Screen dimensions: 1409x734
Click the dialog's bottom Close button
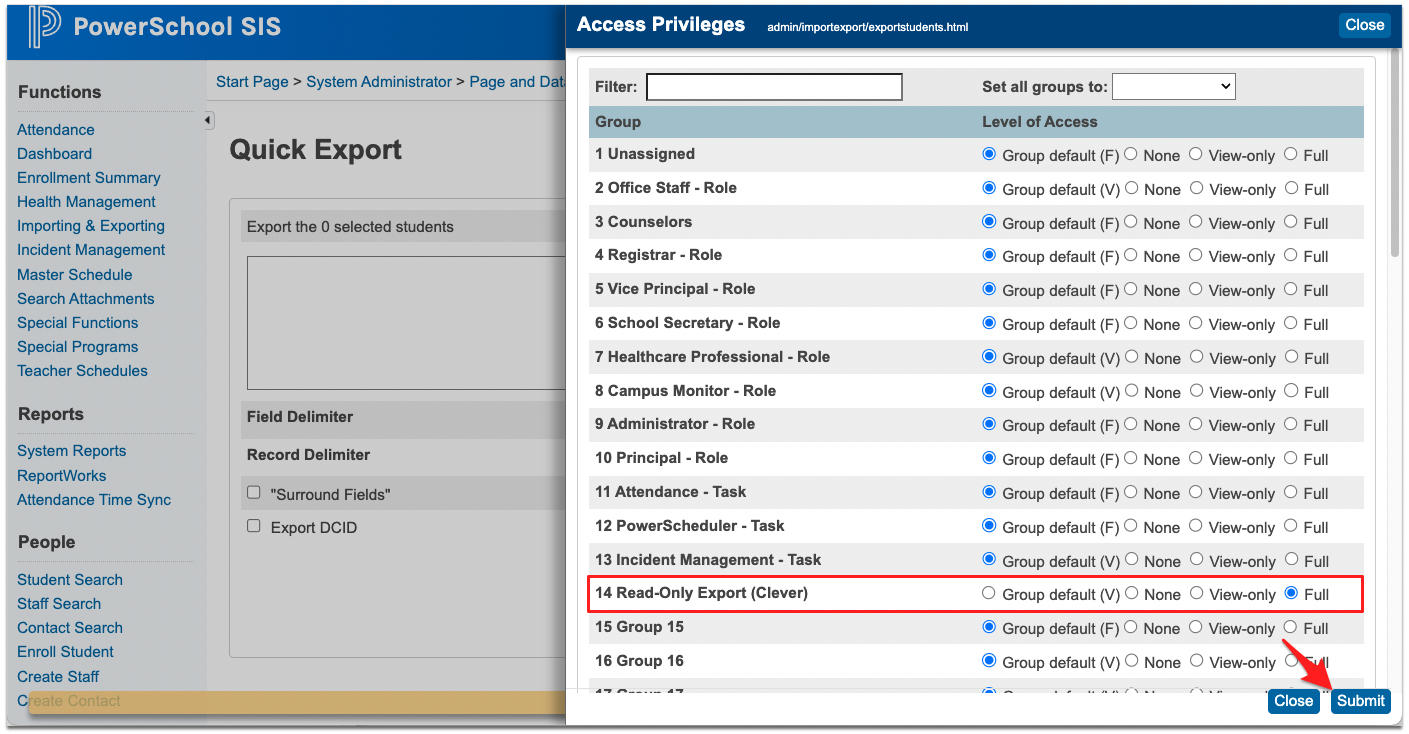(x=1293, y=701)
